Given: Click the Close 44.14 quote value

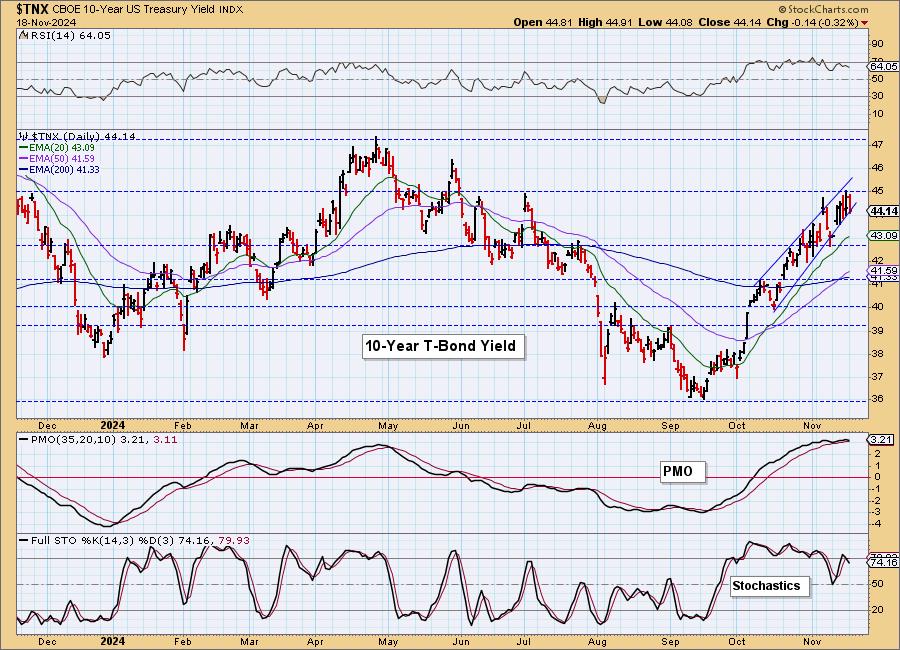Looking at the screenshot, I should tap(730, 22).
